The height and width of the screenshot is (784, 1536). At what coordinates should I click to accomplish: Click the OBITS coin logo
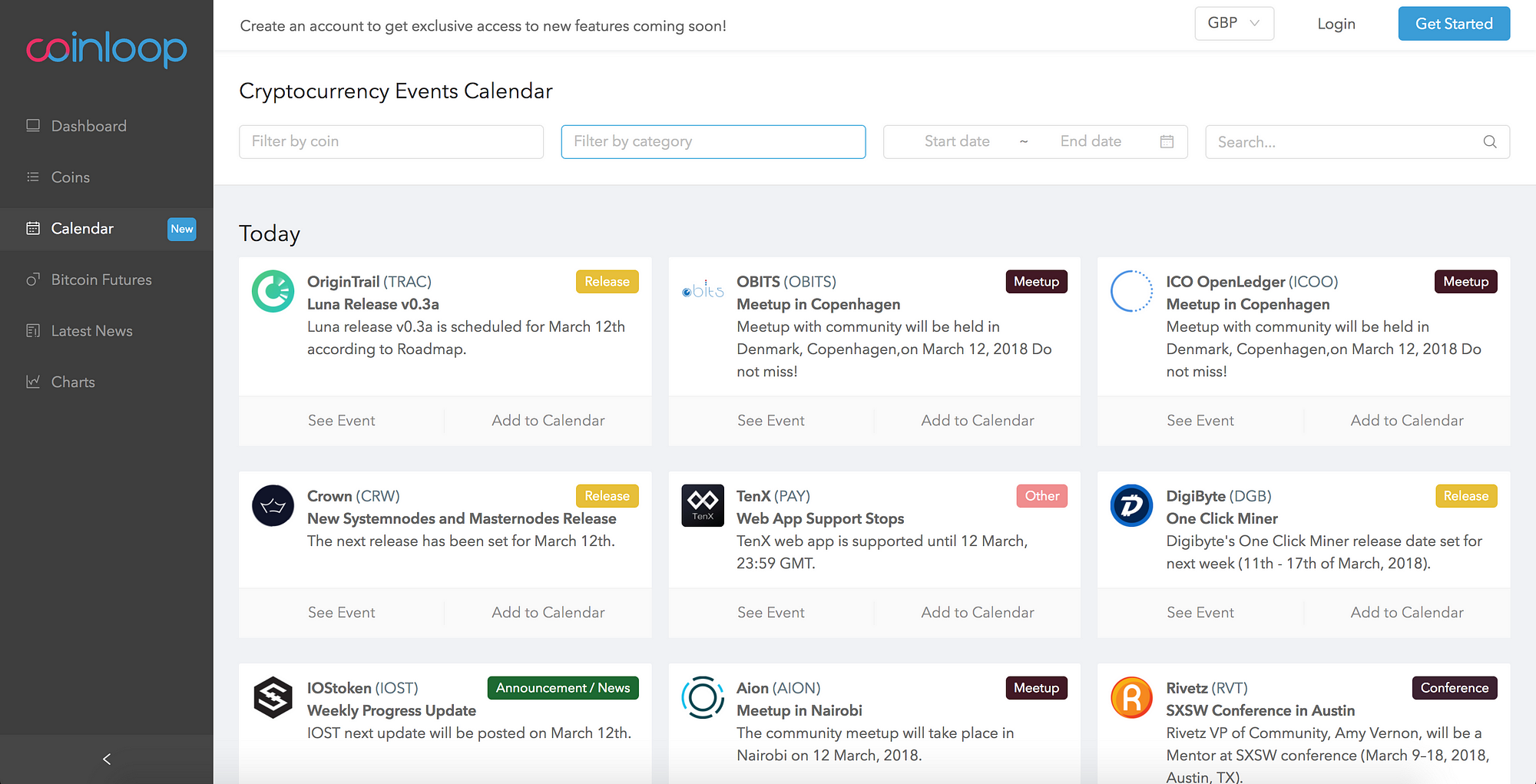(703, 291)
